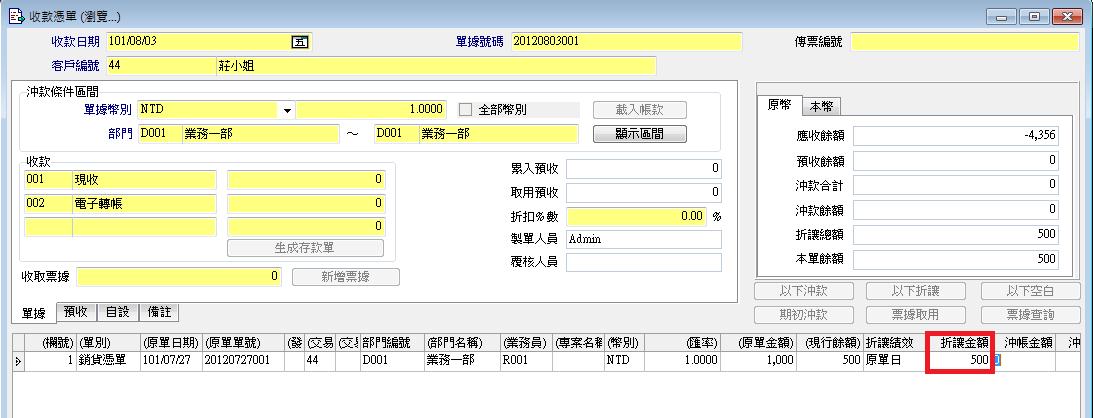Click into the 傳票編號 field

pos(965,42)
